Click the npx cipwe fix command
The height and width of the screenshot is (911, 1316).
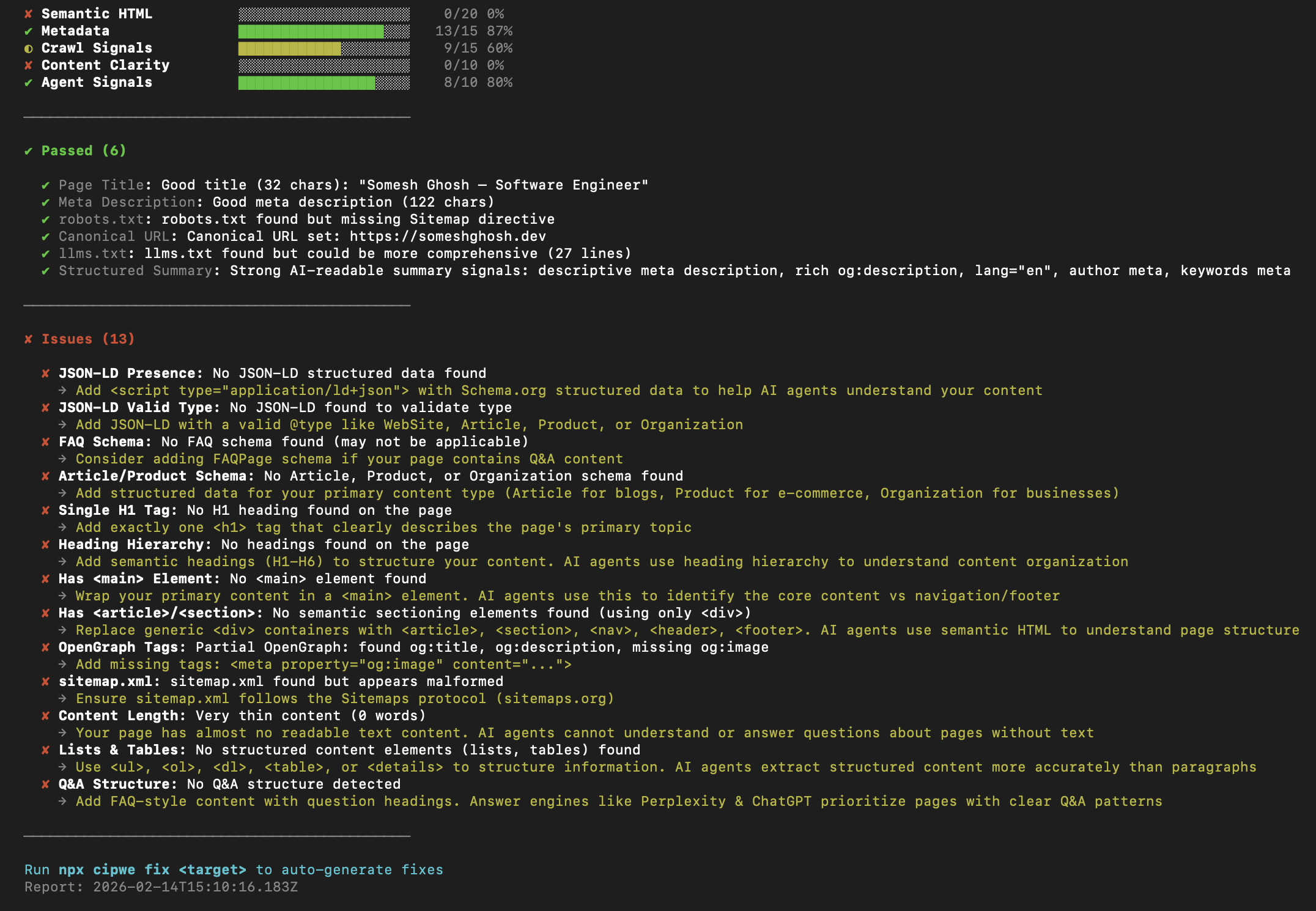pos(153,869)
